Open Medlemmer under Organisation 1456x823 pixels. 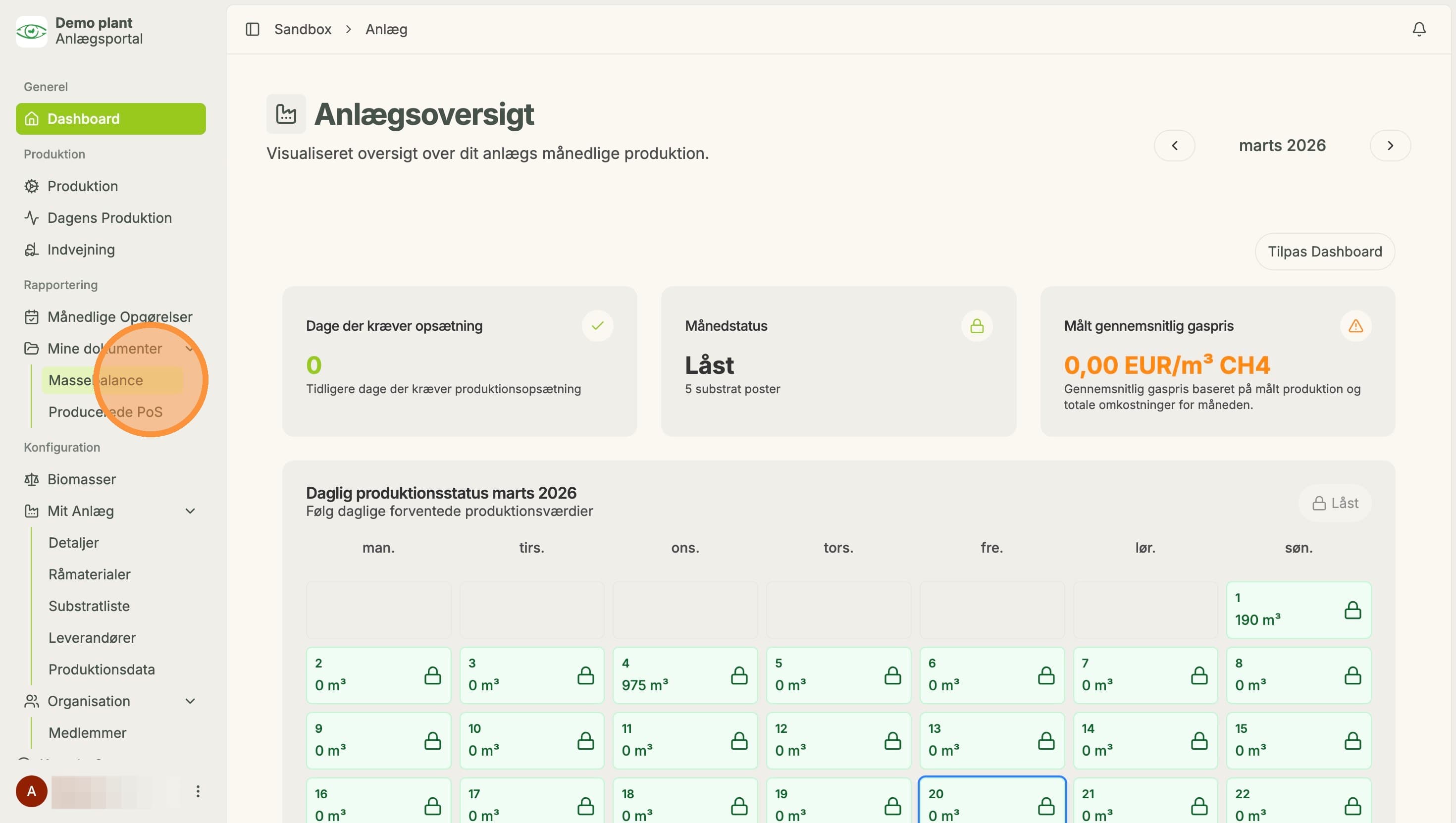(112, 732)
